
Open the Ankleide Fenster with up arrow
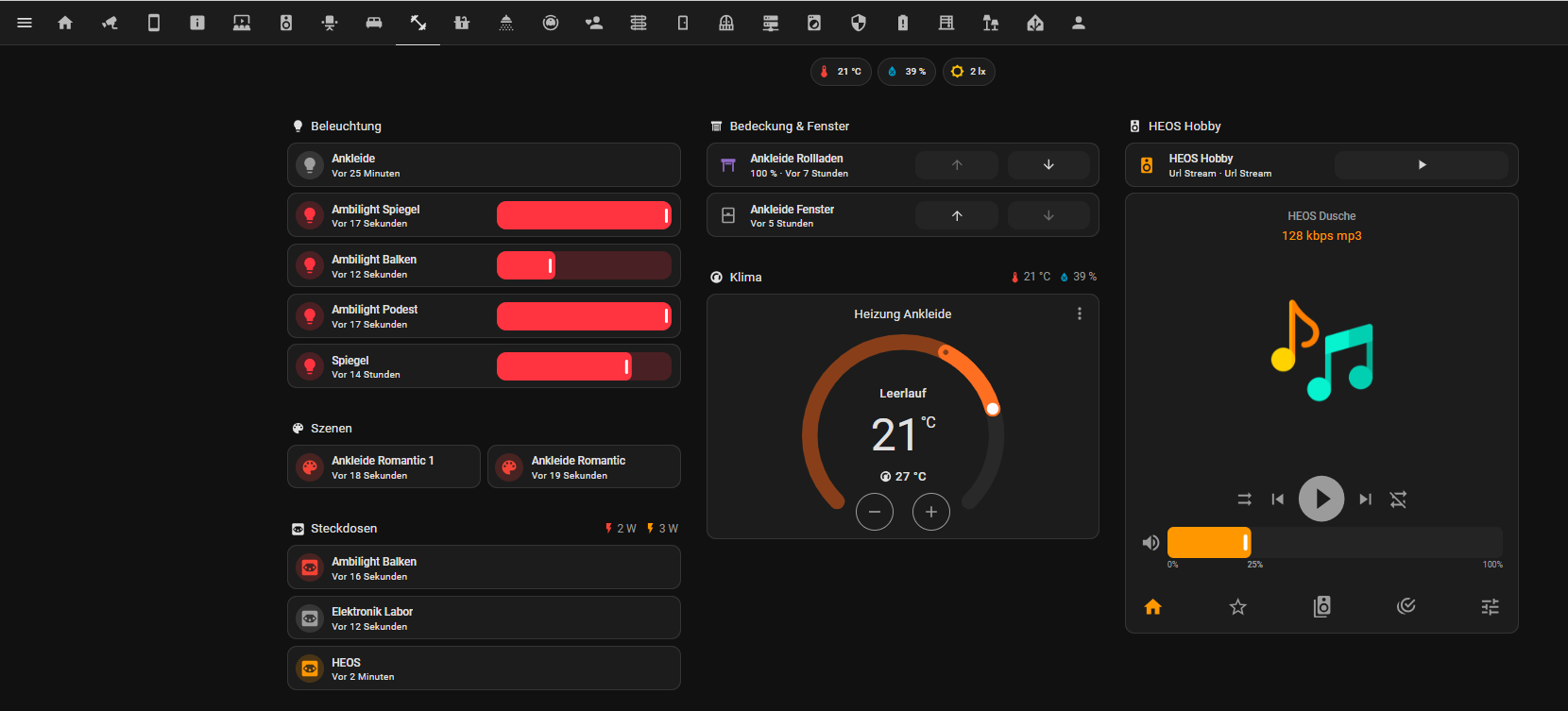click(x=956, y=216)
